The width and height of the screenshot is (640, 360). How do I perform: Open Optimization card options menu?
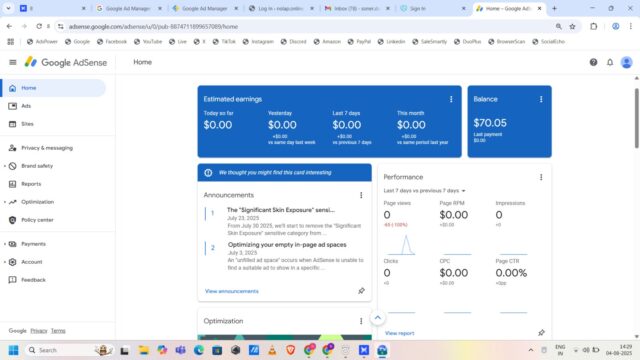point(361,321)
